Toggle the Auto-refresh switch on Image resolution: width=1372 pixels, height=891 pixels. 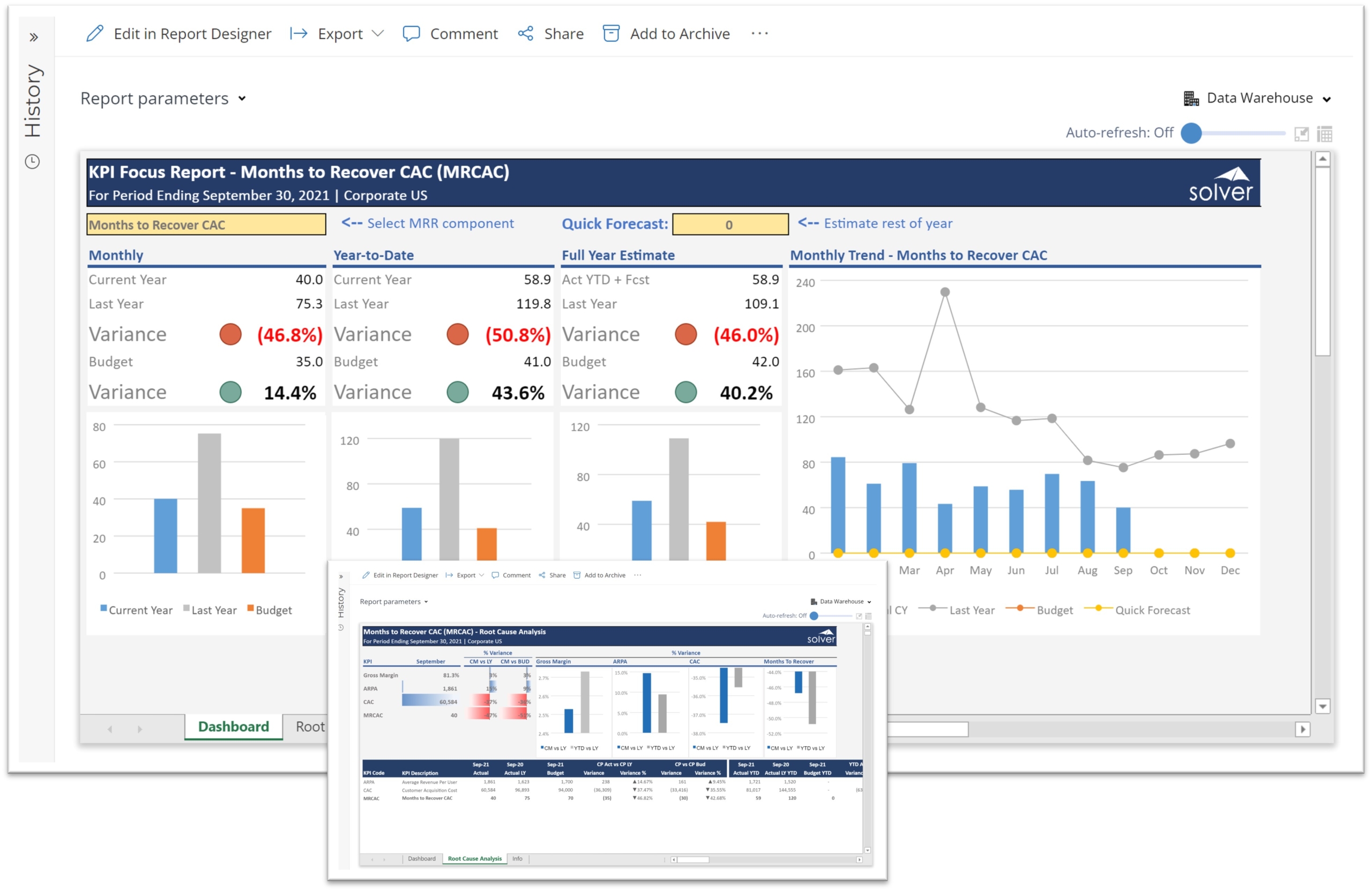1191,133
